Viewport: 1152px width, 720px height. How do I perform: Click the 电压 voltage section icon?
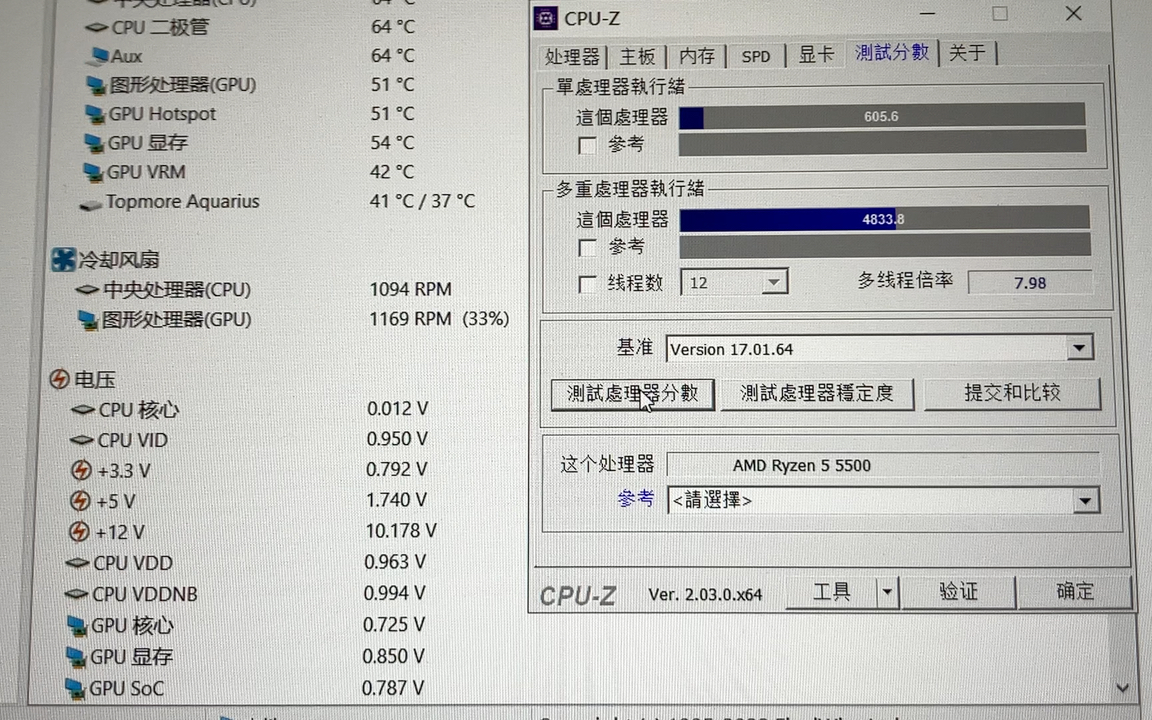point(59,379)
